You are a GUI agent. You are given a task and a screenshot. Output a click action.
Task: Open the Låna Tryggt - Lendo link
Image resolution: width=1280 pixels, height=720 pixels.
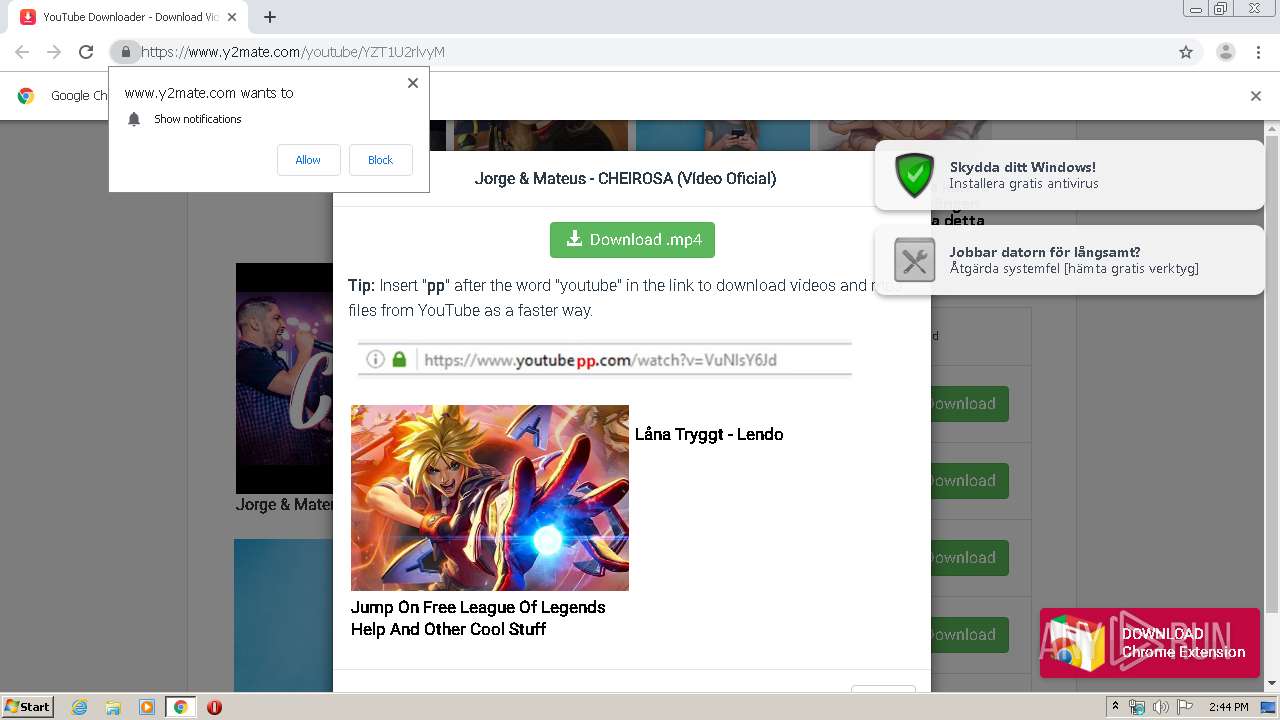[x=709, y=434]
